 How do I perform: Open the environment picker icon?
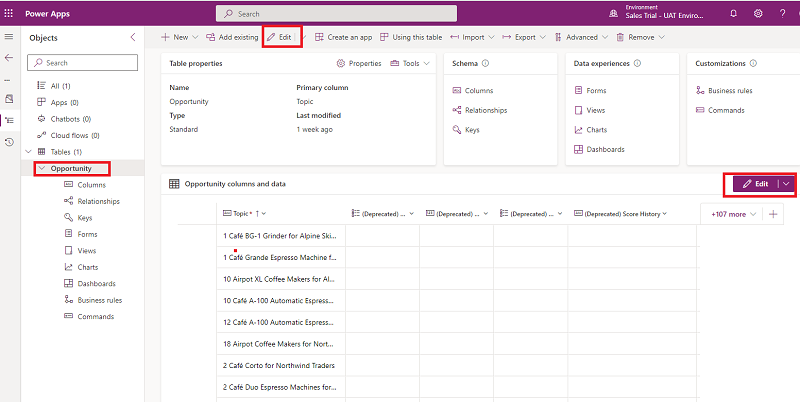click(x=613, y=14)
